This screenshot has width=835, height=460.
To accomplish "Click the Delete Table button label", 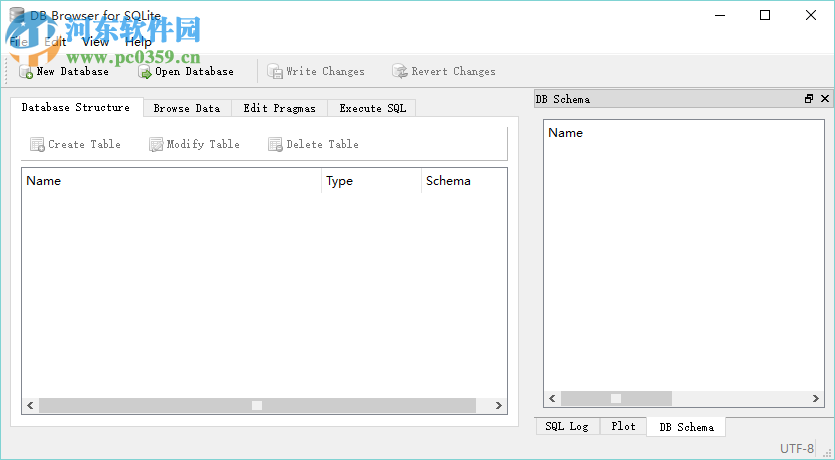I will [322, 144].
